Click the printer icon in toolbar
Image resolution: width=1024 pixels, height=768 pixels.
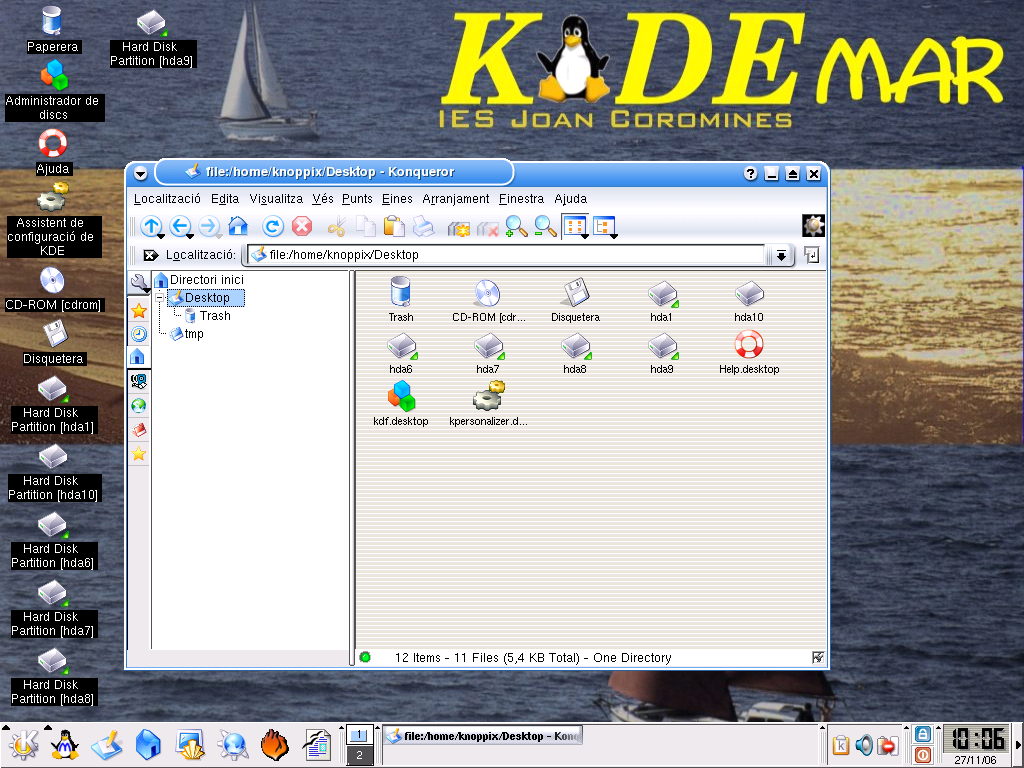pos(424,226)
